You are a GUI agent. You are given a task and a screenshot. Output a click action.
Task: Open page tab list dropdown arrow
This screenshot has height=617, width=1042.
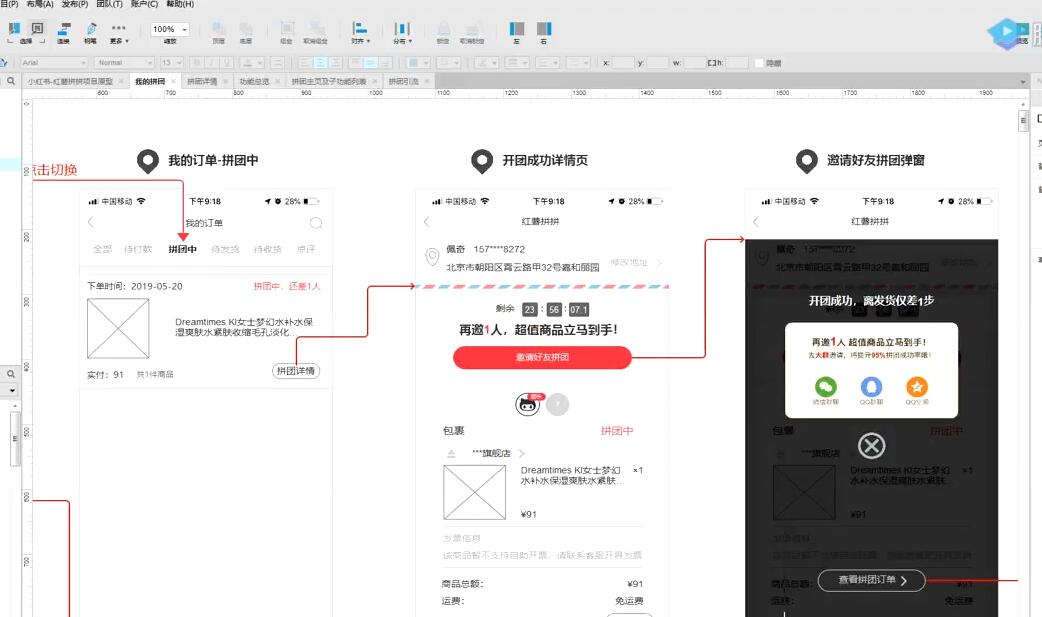tap(1023, 81)
